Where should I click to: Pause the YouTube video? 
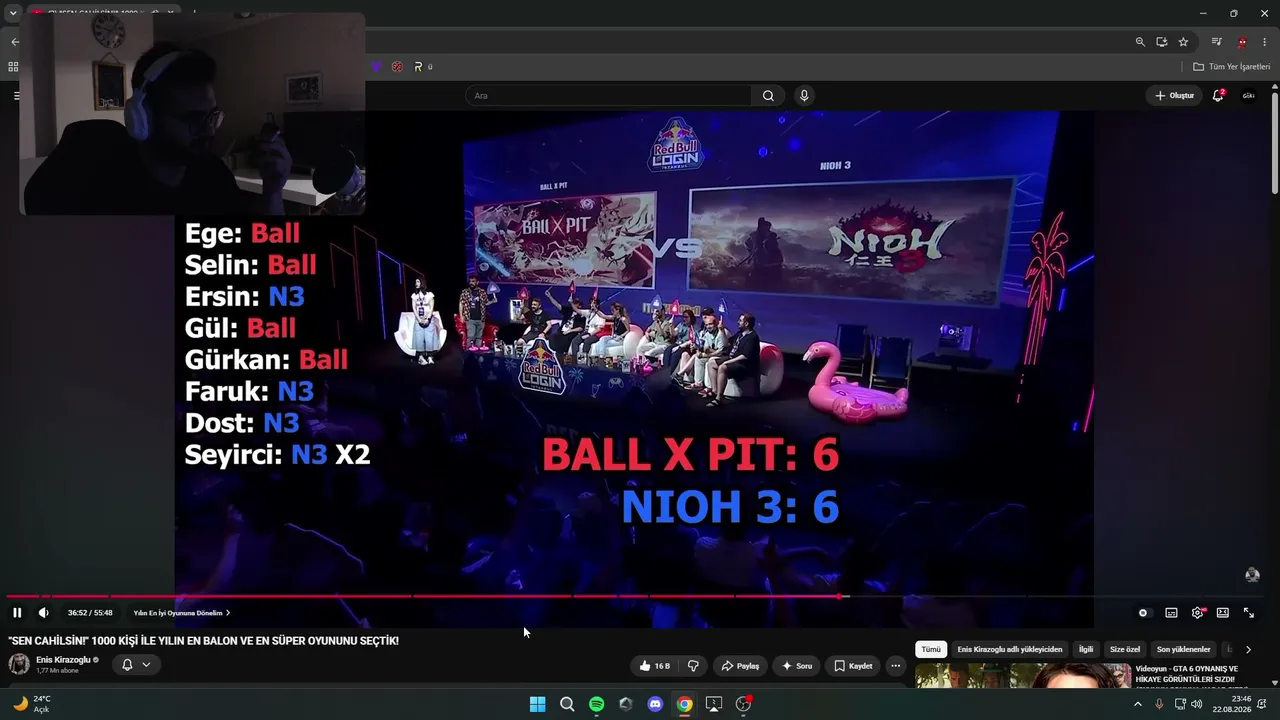[x=17, y=613]
